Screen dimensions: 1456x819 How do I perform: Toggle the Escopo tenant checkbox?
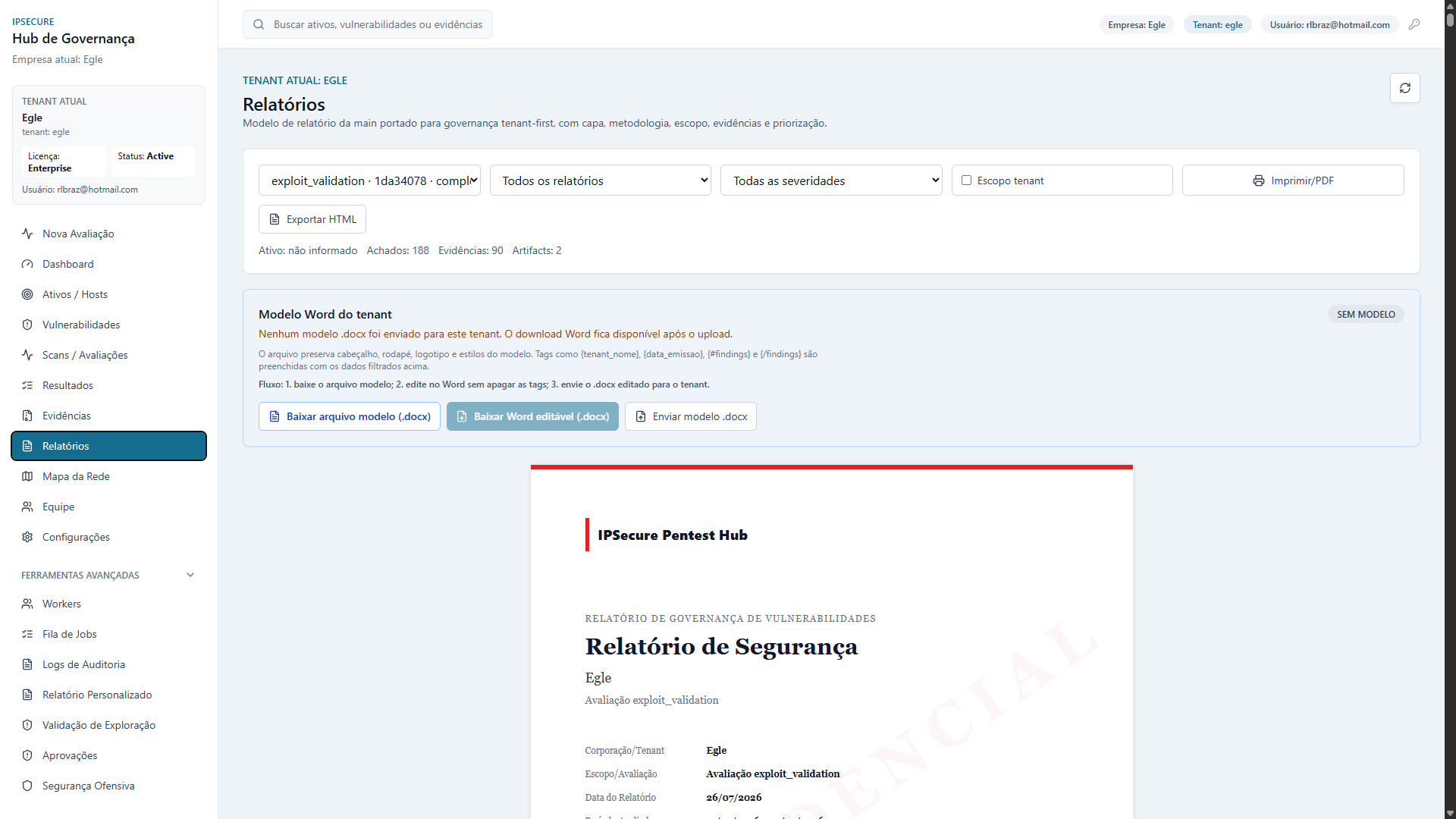[x=966, y=180]
